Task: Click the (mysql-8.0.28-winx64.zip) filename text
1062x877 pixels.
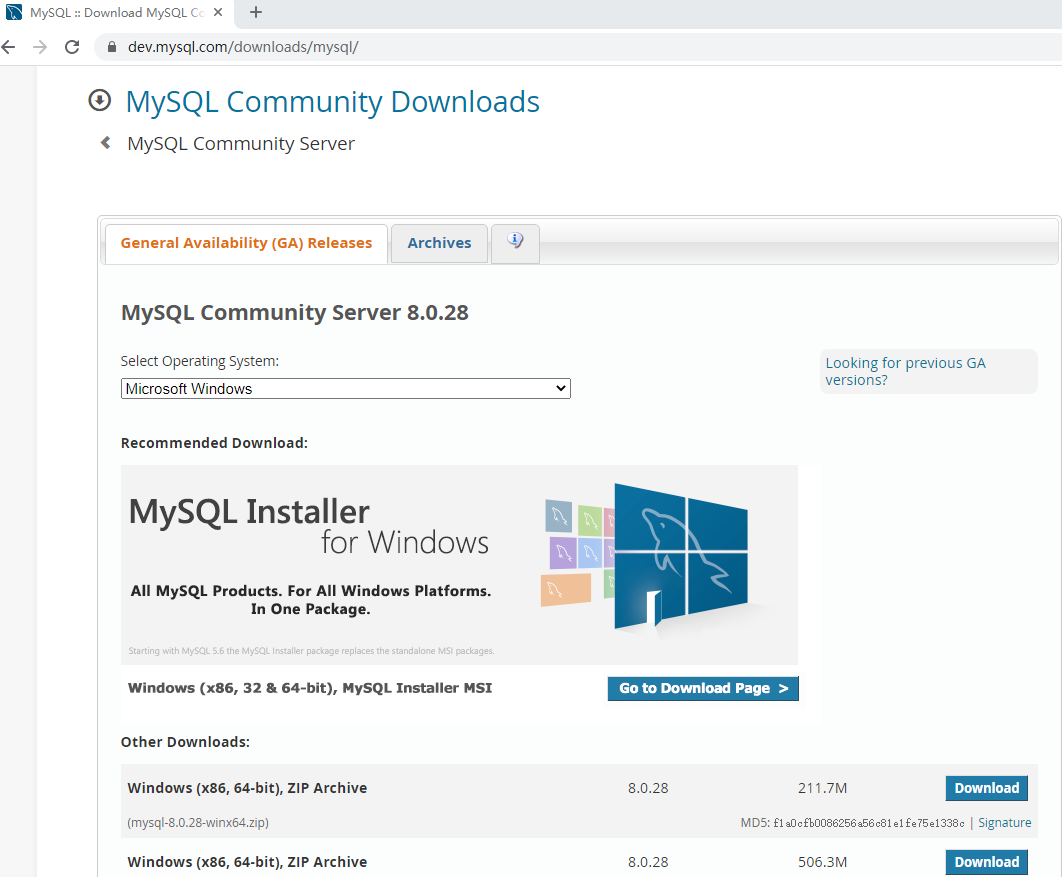Action: [198, 823]
